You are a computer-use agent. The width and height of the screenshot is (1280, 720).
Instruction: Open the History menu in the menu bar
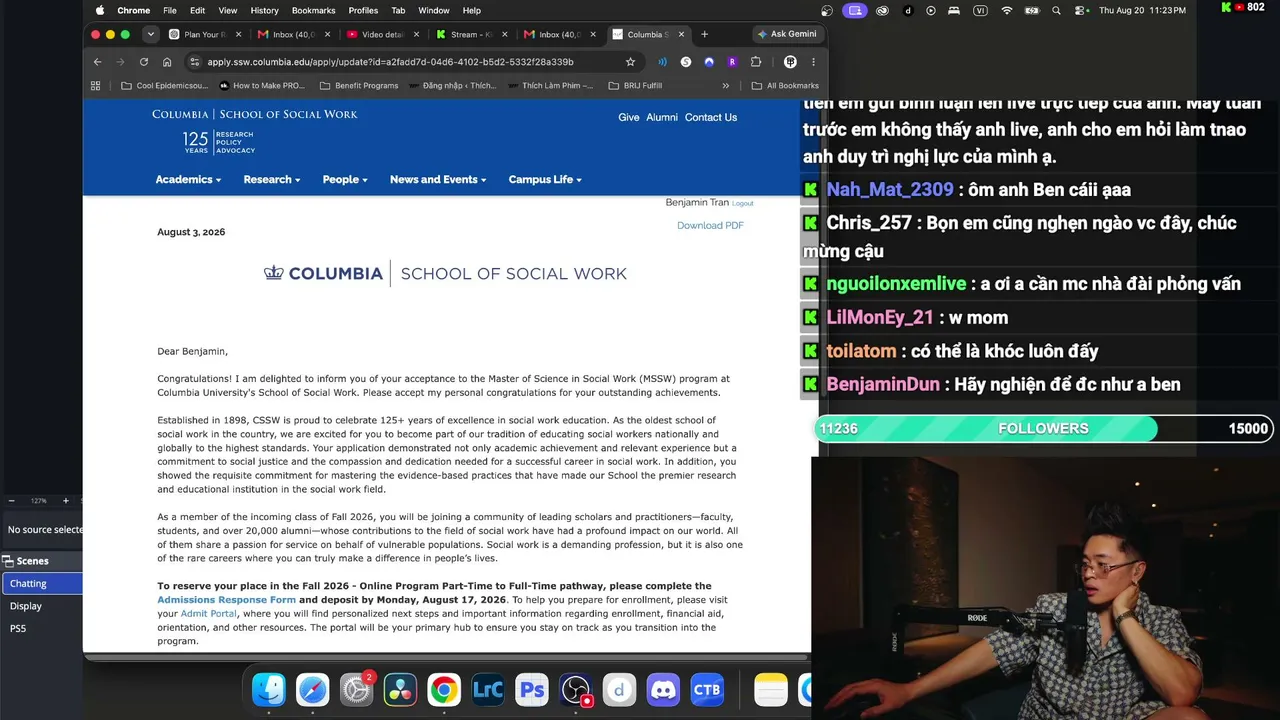tap(264, 10)
